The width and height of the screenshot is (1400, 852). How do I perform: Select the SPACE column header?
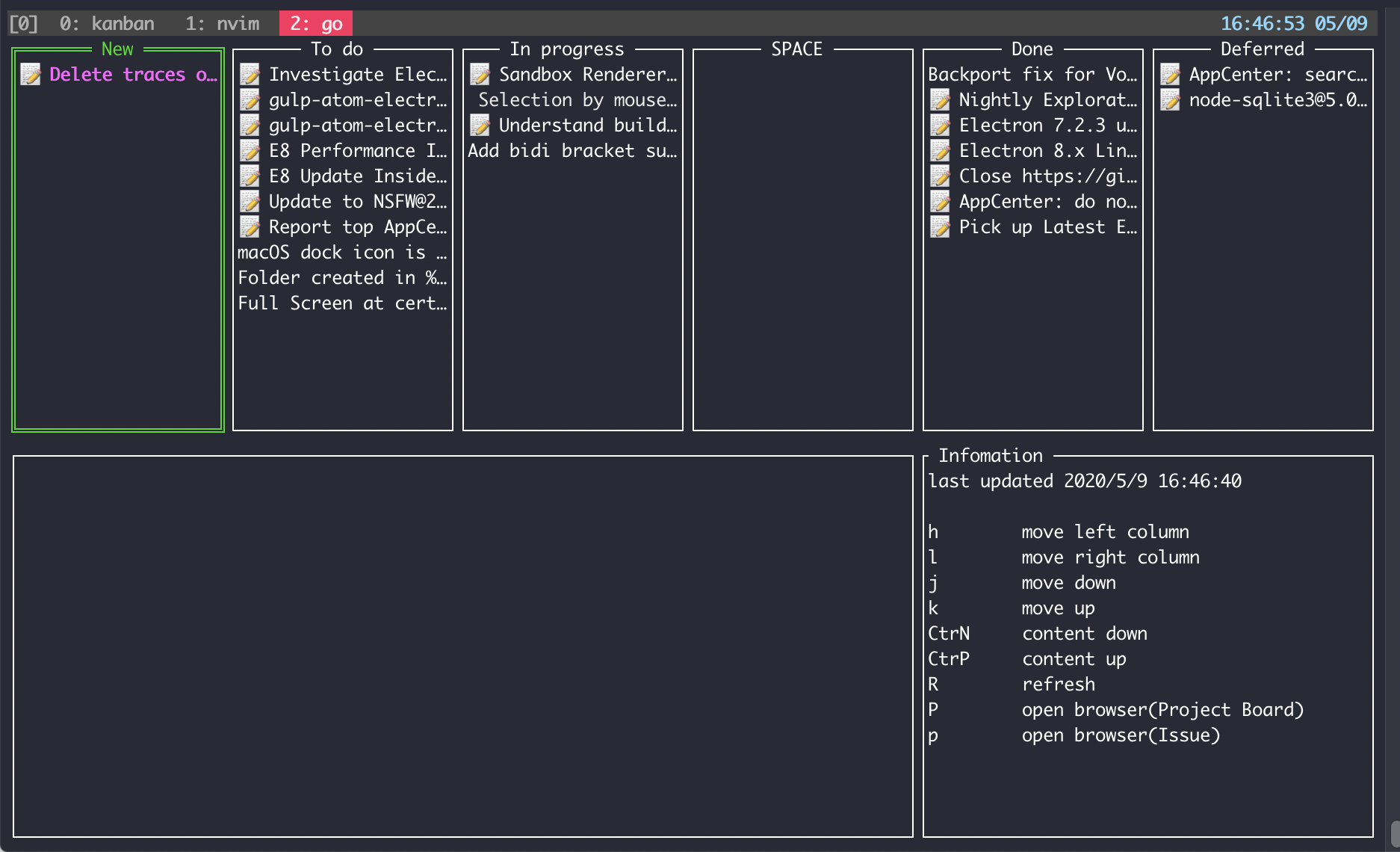click(x=797, y=49)
